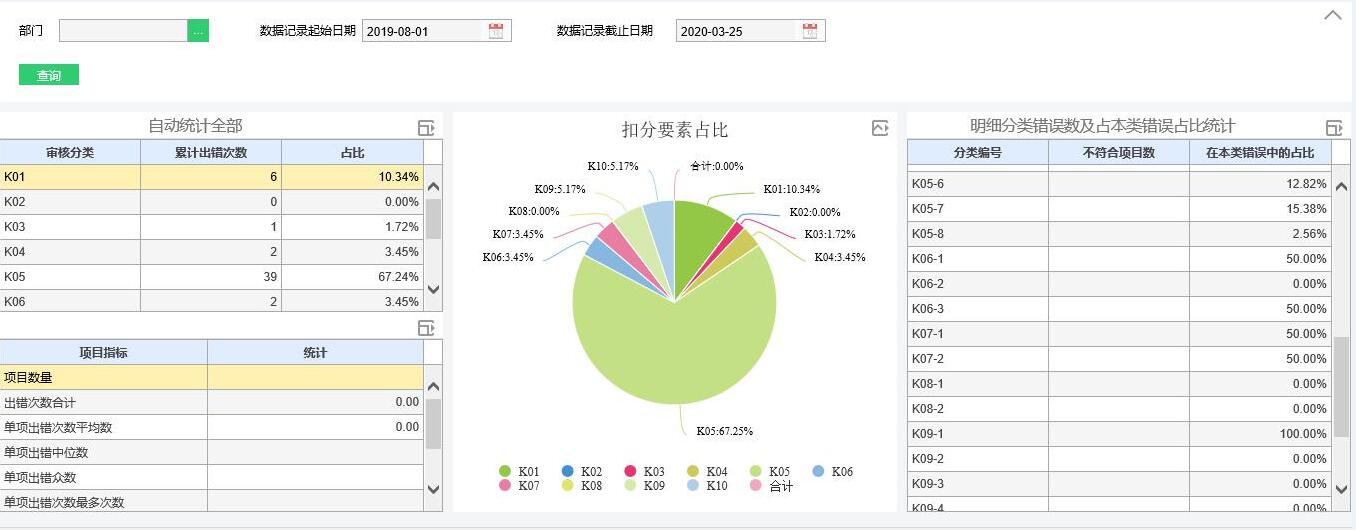Click the detail table scrollbar thumb
This screenshot has height=530, width=1356.
pyautogui.click(x=1341, y=387)
